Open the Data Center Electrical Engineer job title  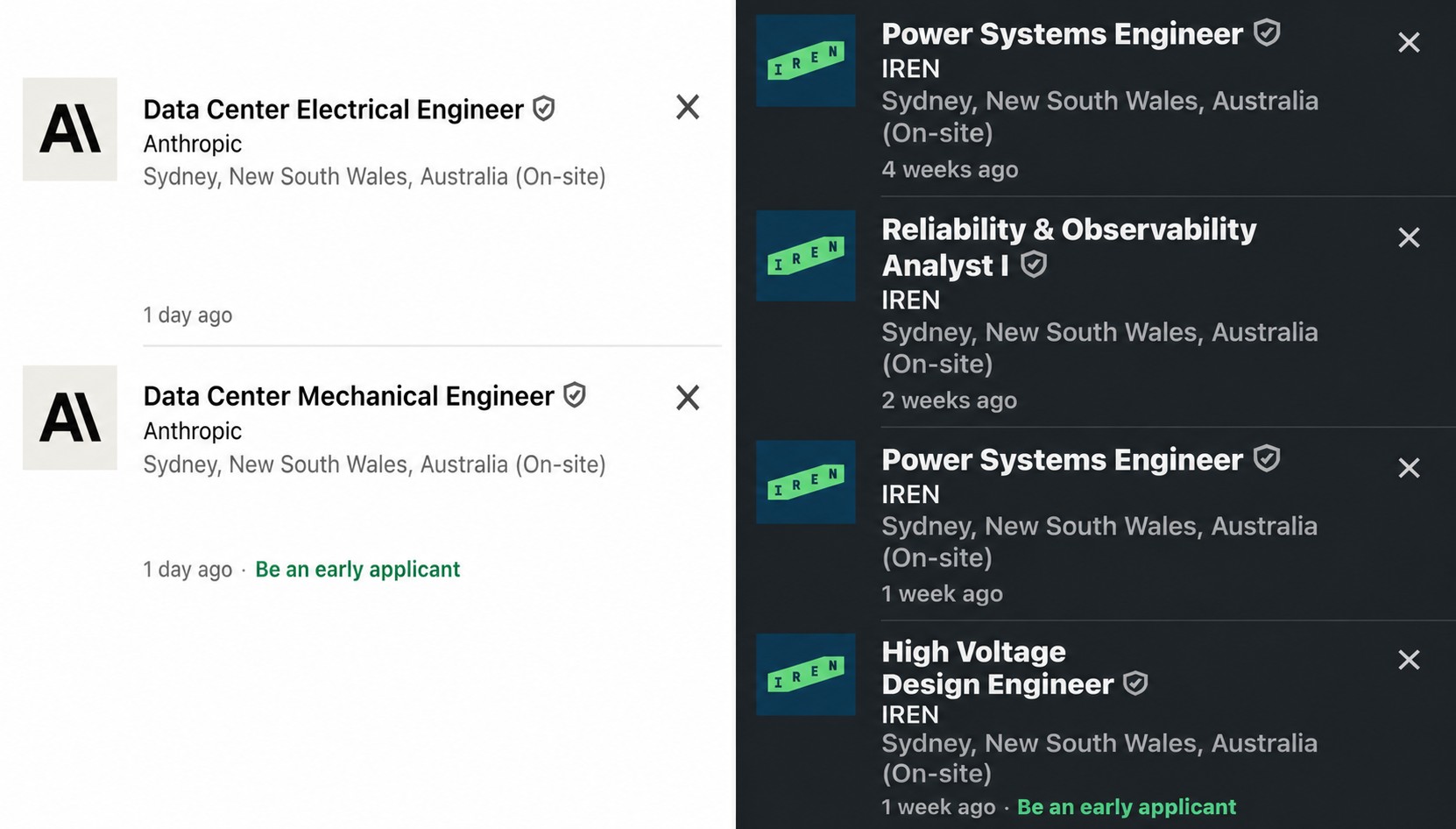click(x=333, y=110)
